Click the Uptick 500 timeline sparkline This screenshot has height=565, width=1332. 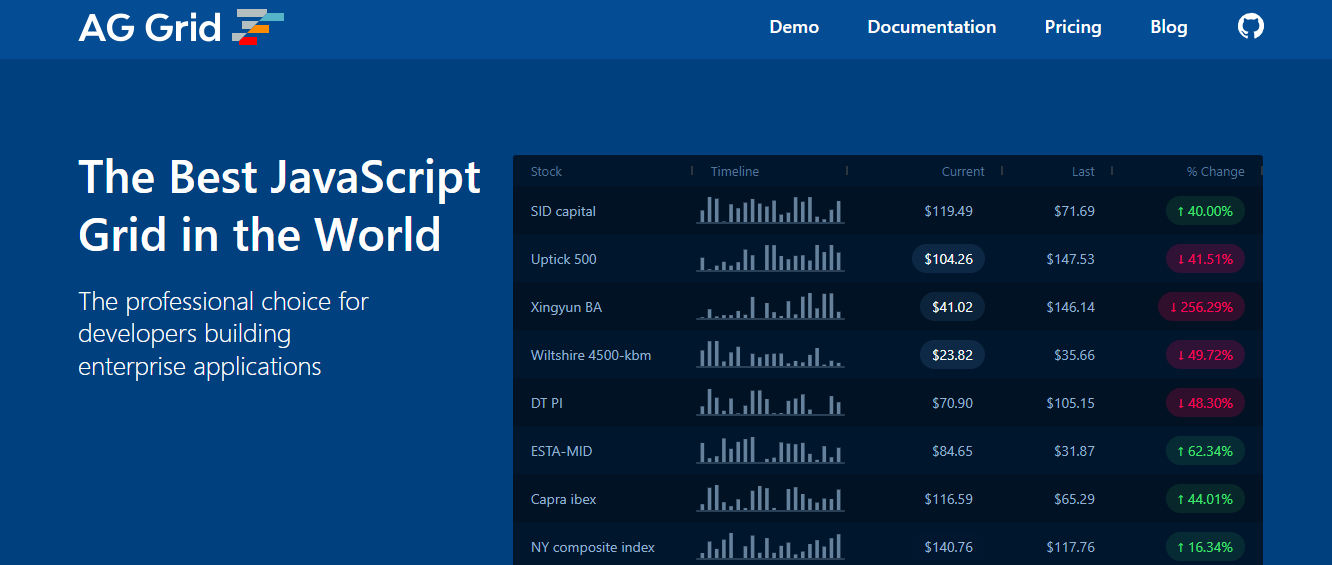point(770,258)
